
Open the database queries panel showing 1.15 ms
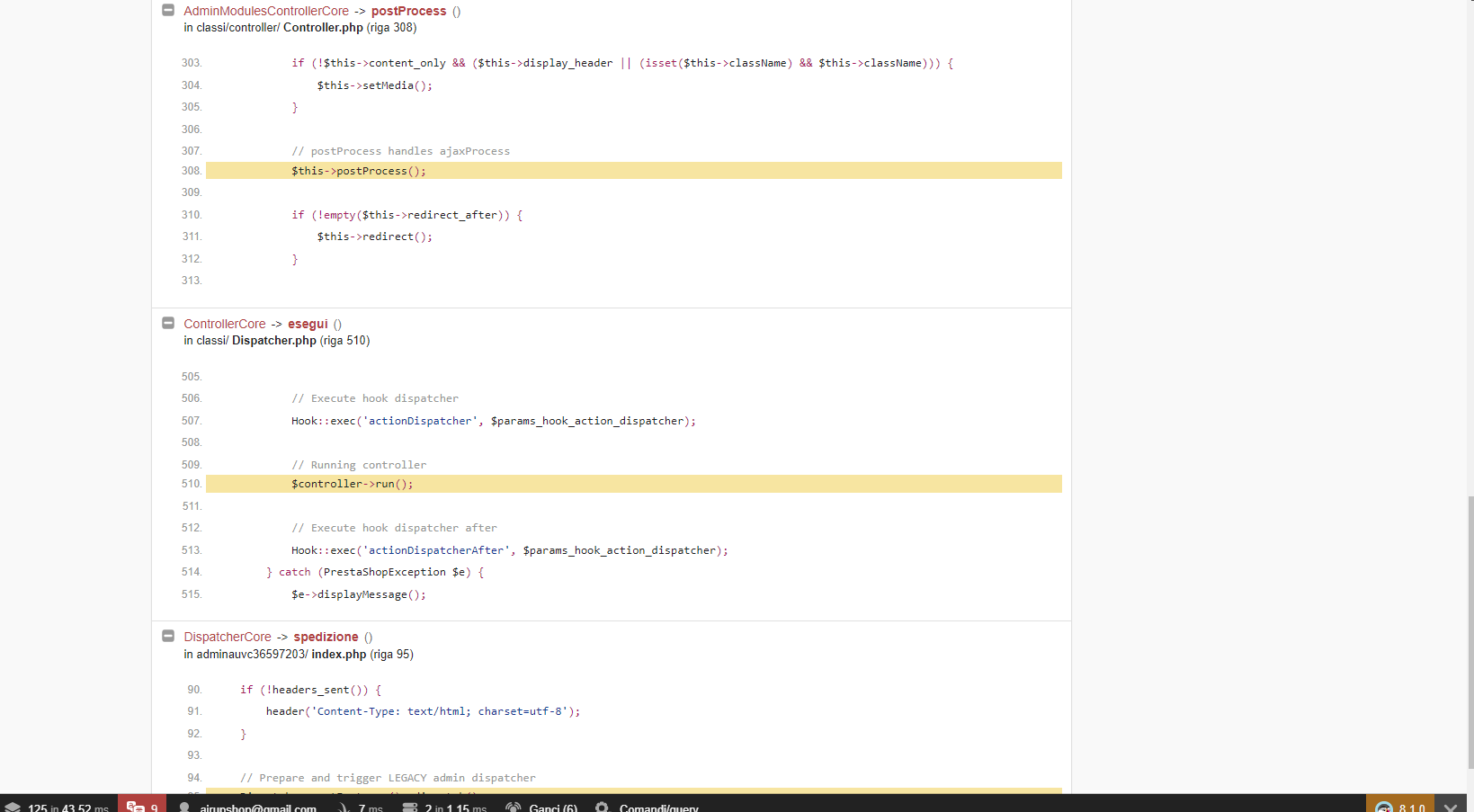click(x=444, y=807)
